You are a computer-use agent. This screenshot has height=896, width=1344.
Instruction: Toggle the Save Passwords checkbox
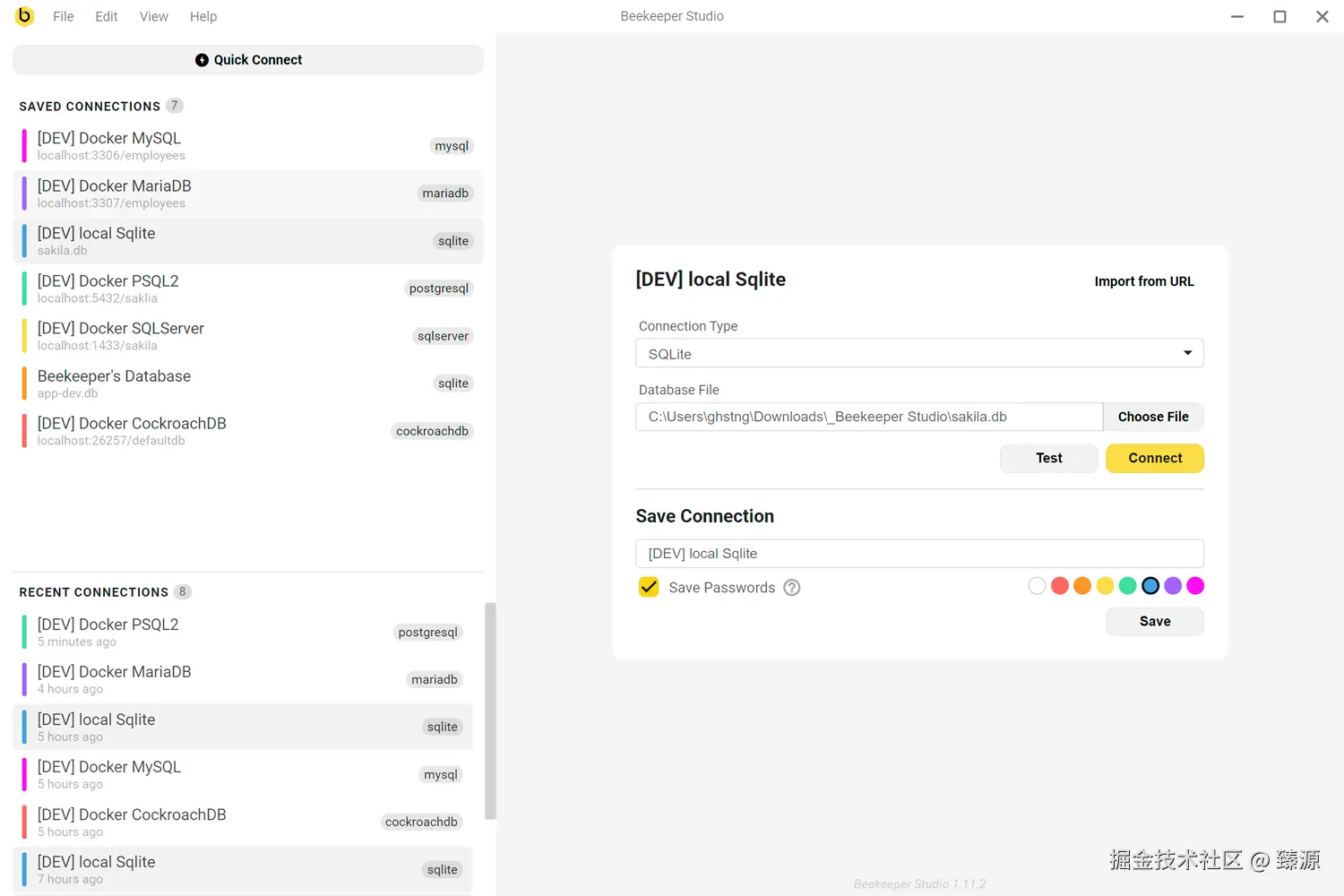point(649,587)
